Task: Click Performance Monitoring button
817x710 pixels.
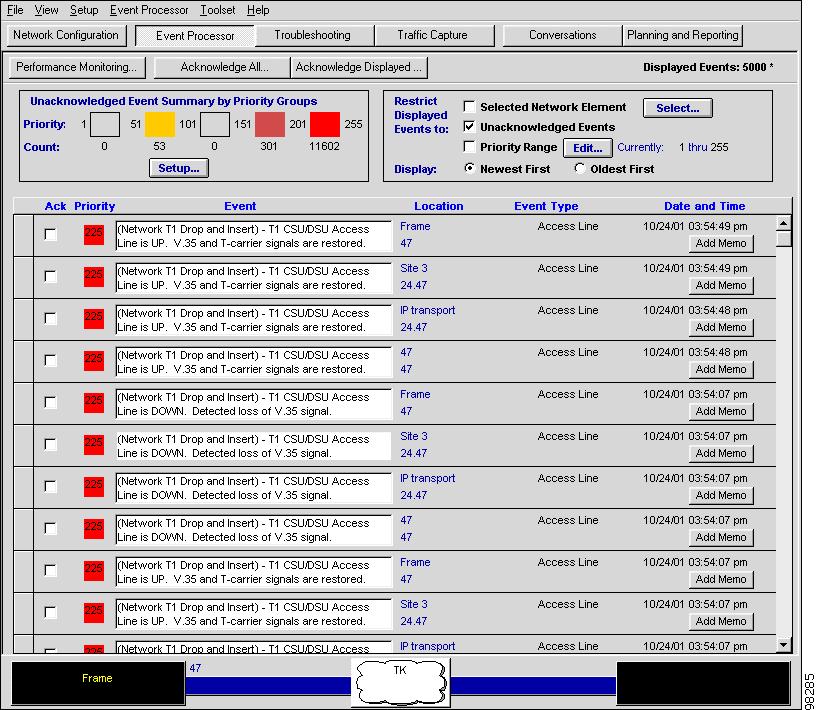Action: pyautogui.click(x=77, y=67)
